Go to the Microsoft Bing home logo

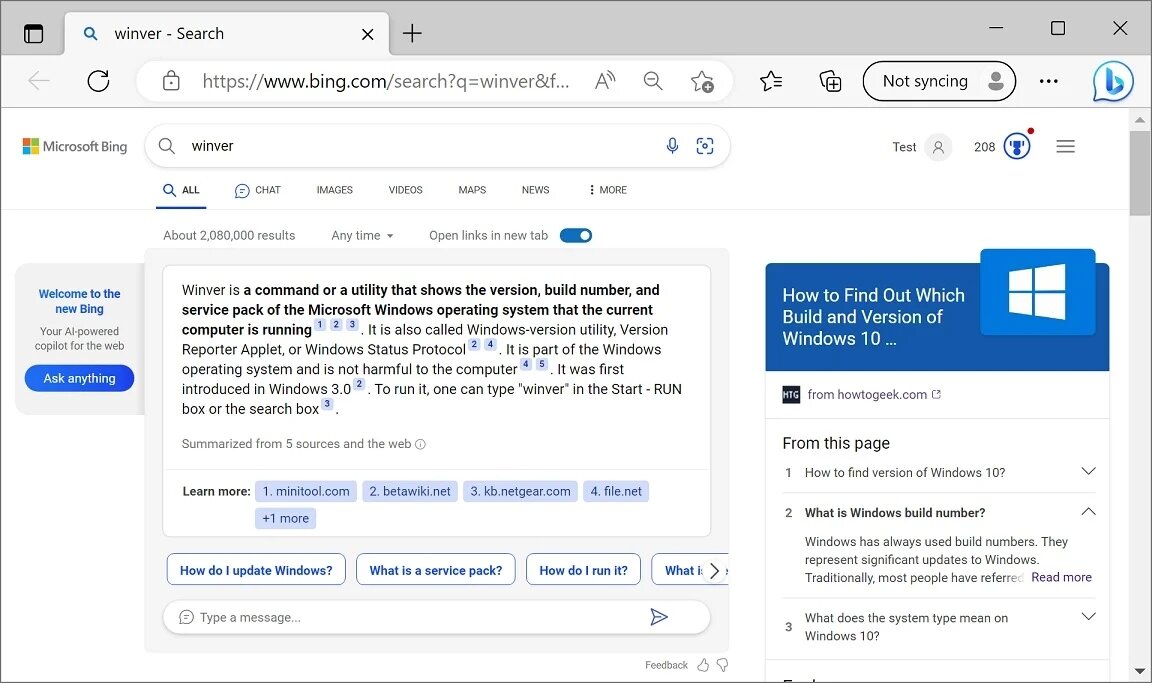tap(75, 146)
